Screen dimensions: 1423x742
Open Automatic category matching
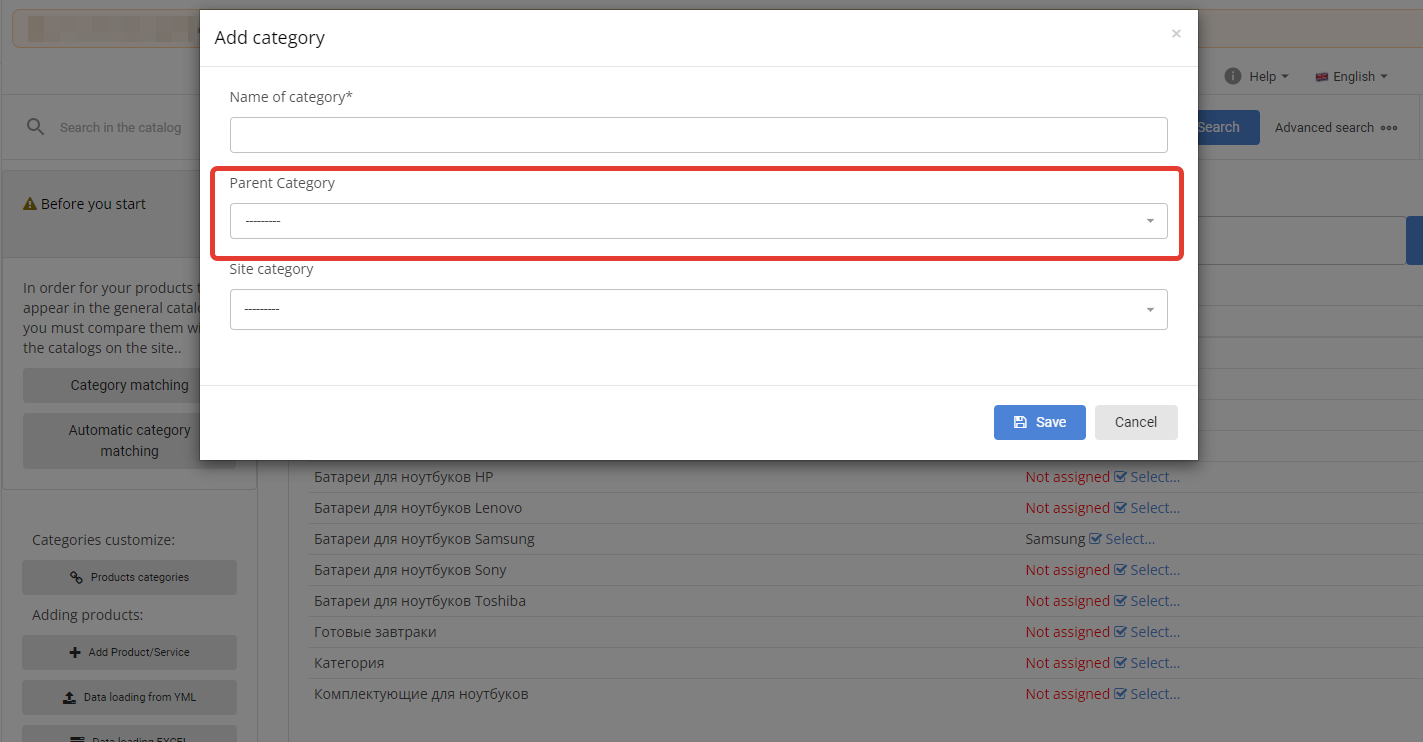(x=129, y=441)
